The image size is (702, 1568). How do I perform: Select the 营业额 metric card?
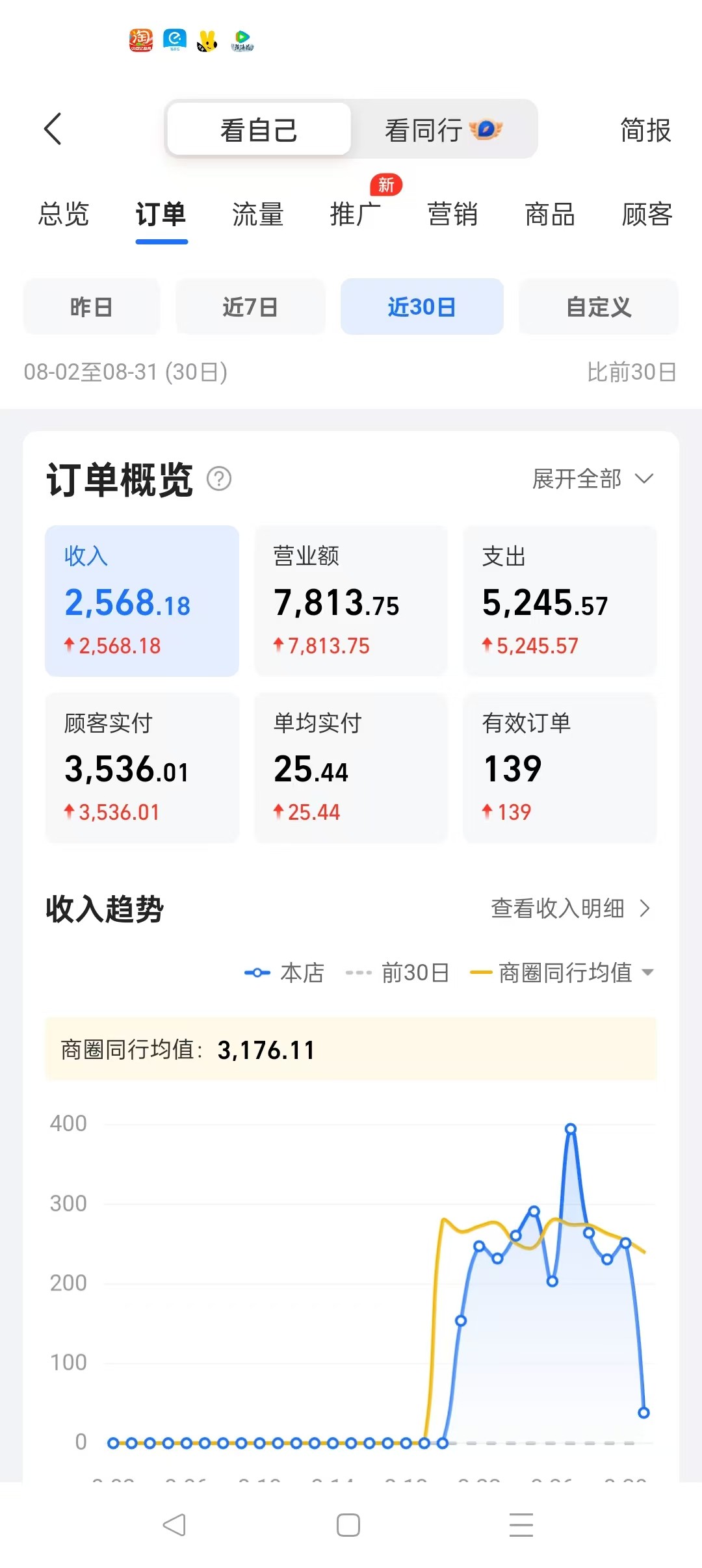pyautogui.click(x=351, y=601)
